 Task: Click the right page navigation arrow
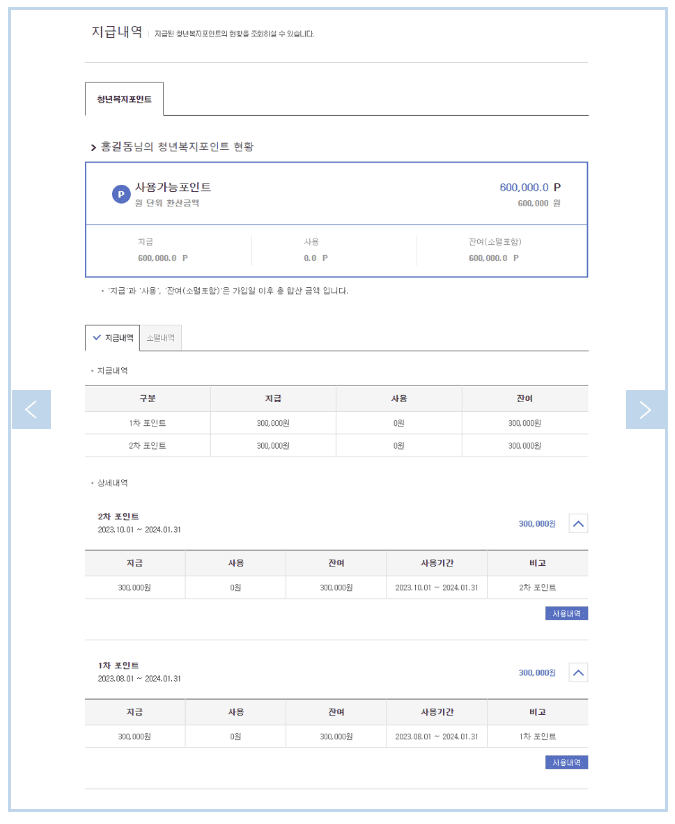pos(645,409)
